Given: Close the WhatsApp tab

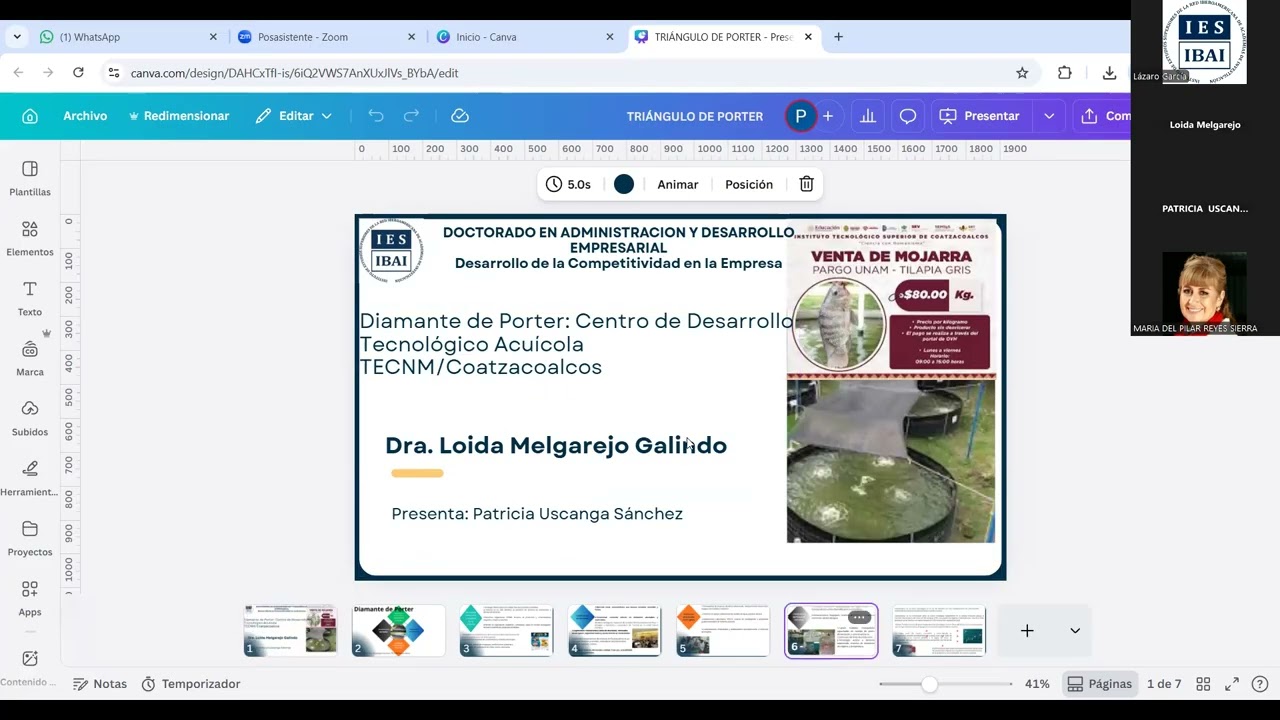Looking at the screenshot, I should point(213,37).
